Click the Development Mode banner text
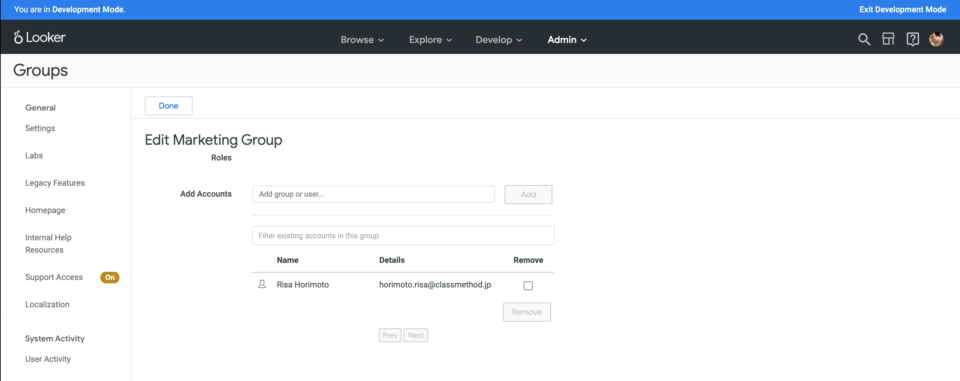 coord(70,10)
